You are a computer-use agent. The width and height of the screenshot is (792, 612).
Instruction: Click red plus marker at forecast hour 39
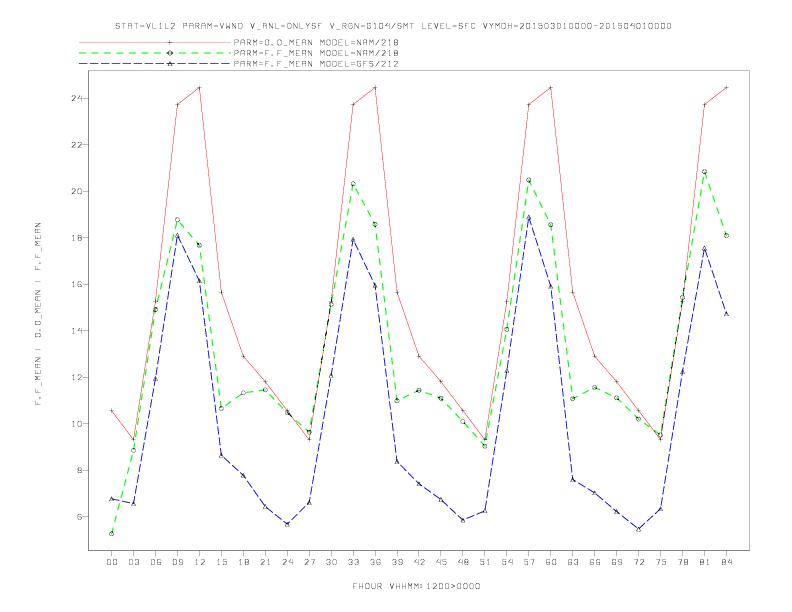397,292
